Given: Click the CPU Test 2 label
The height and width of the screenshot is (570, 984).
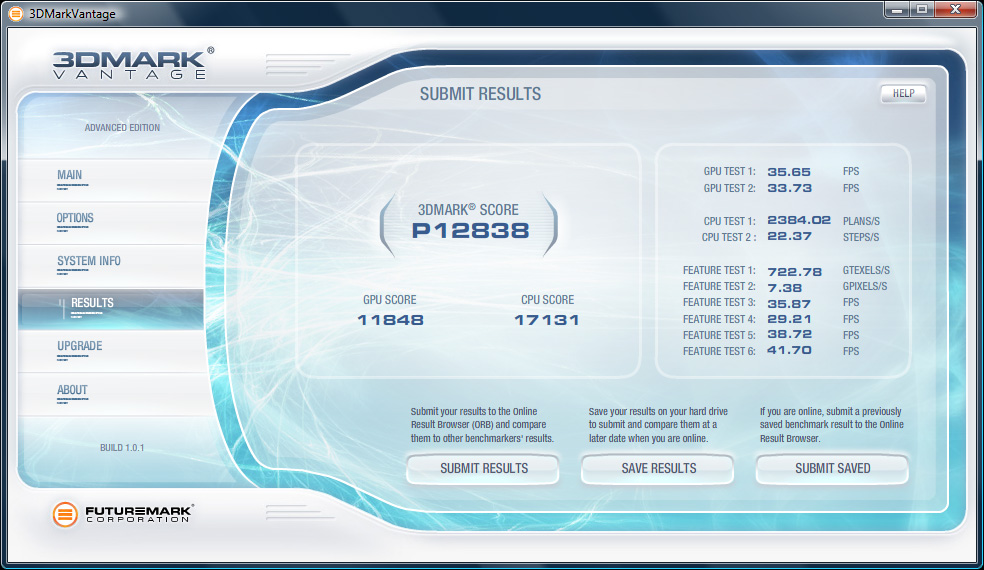Looking at the screenshot, I should 729,237.
